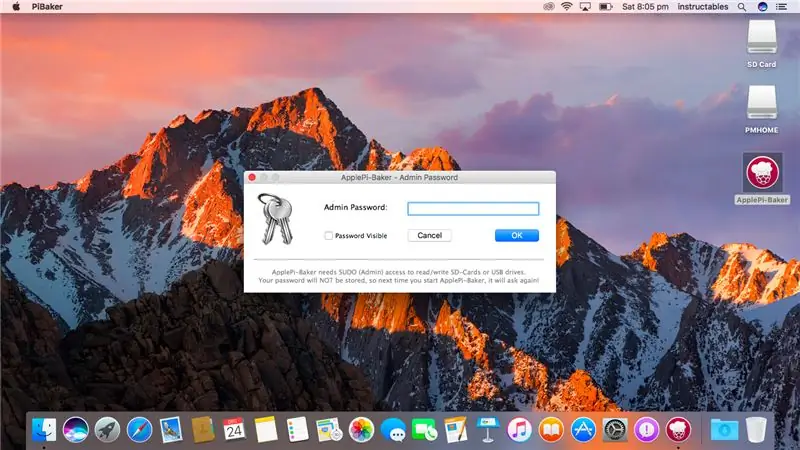Open Photos colorful flower icon
This screenshot has width=800, height=450.
point(361,430)
